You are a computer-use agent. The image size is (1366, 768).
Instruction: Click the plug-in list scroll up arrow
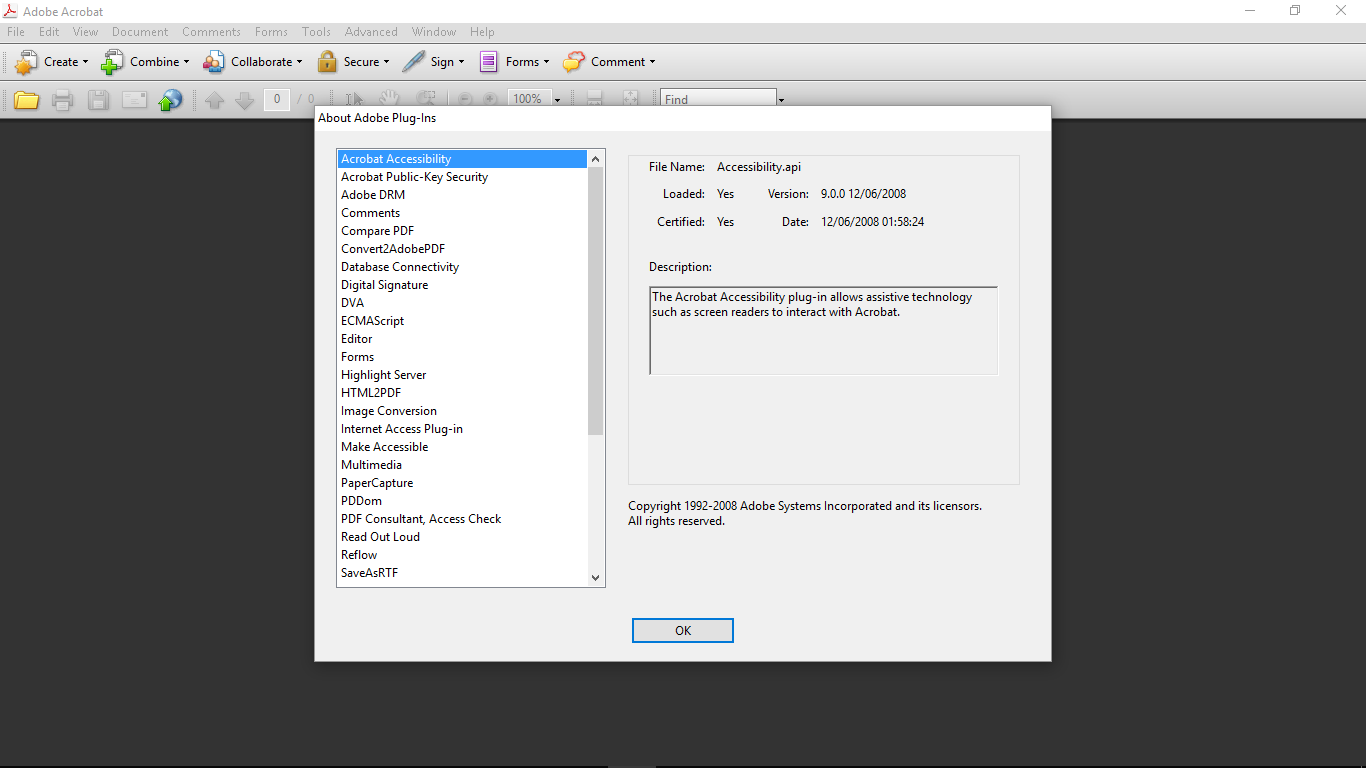(x=596, y=158)
